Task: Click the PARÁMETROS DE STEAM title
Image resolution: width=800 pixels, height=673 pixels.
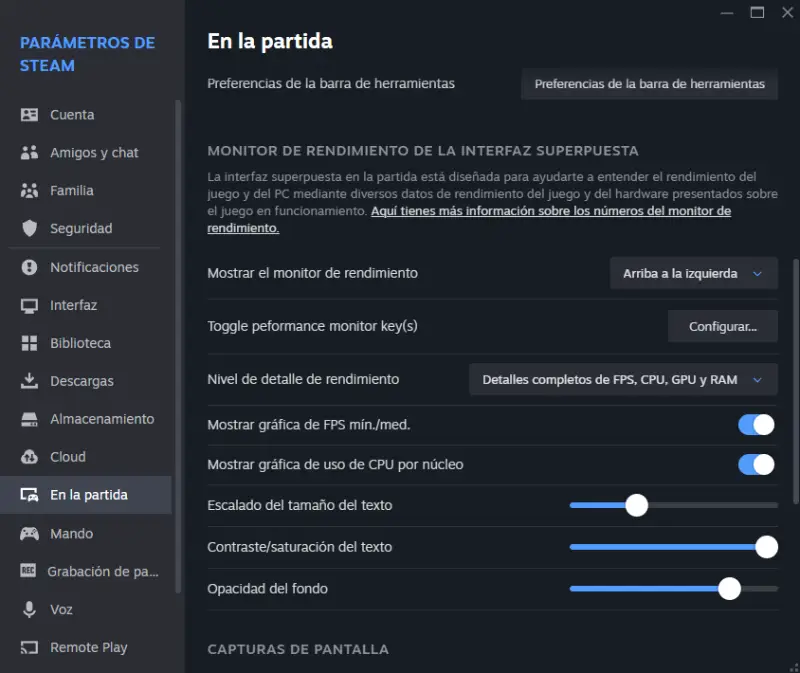Action: (87, 54)
